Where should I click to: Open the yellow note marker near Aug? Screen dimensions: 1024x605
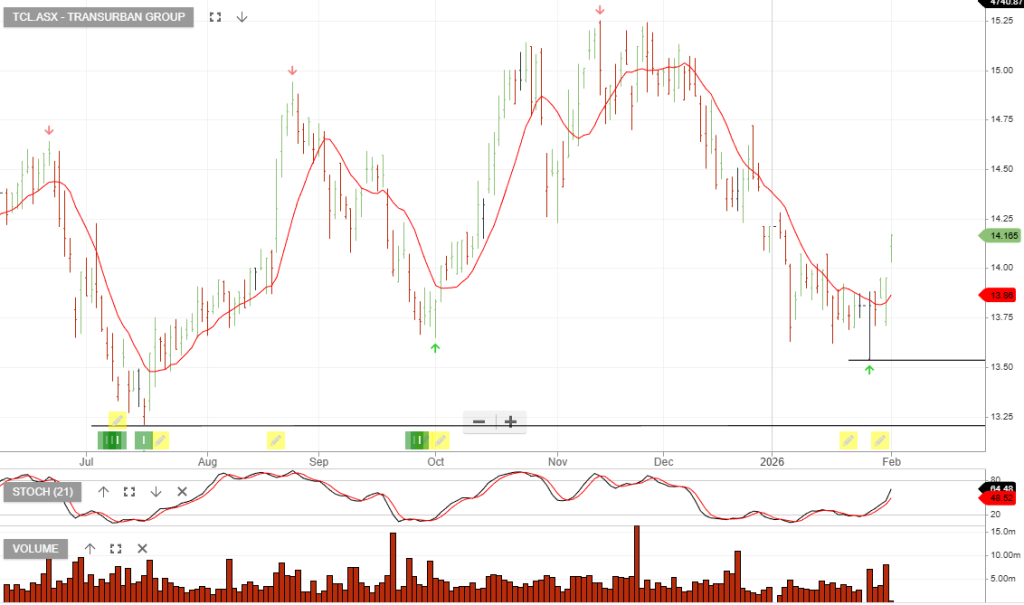coord(276,439)
